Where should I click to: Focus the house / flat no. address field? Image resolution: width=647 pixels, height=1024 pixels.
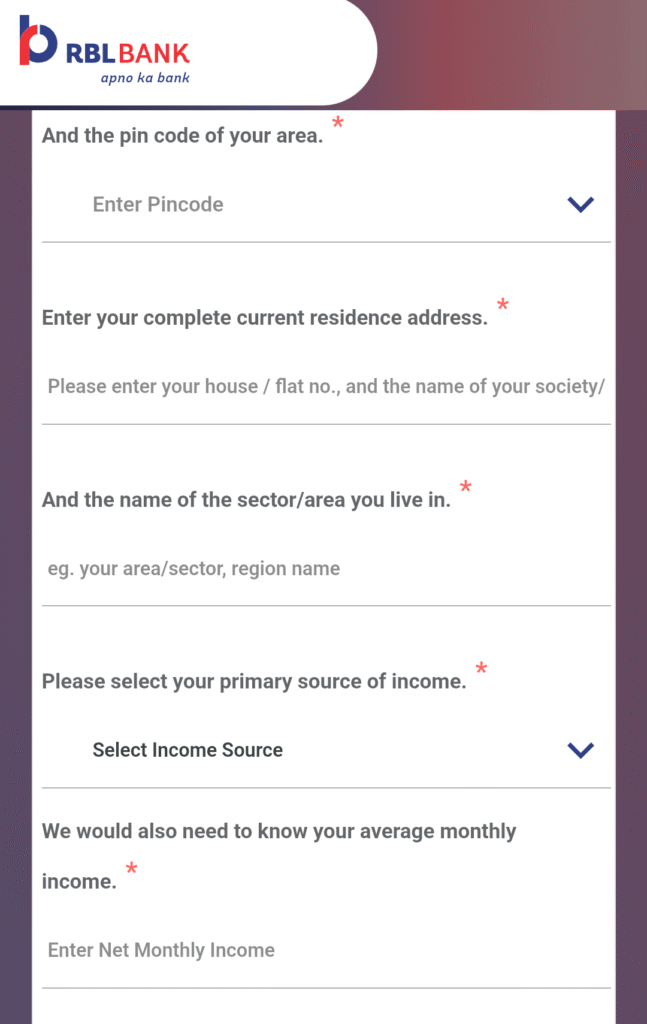(x=326, y=387)
